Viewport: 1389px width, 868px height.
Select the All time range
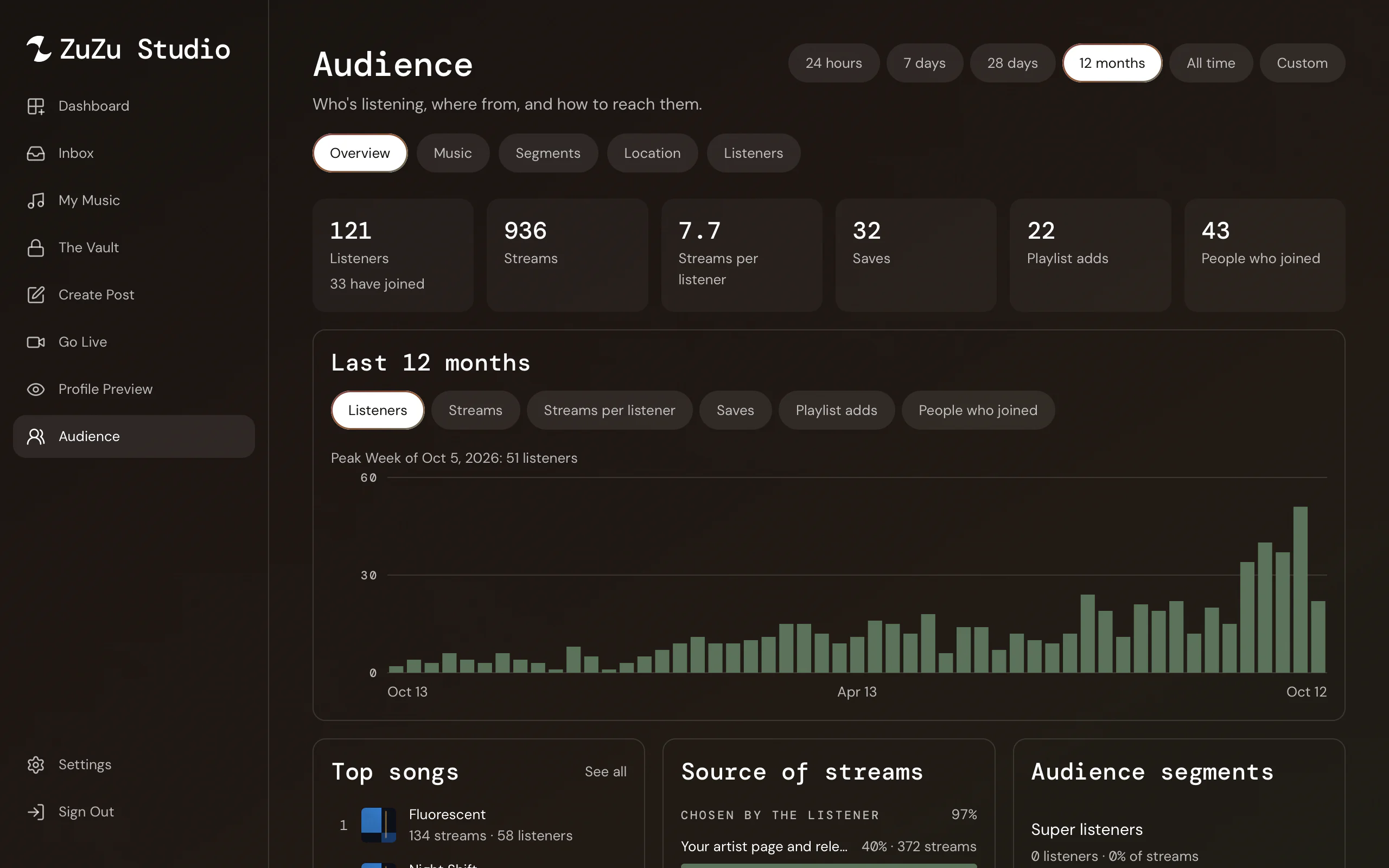(x=1210, y=63)
